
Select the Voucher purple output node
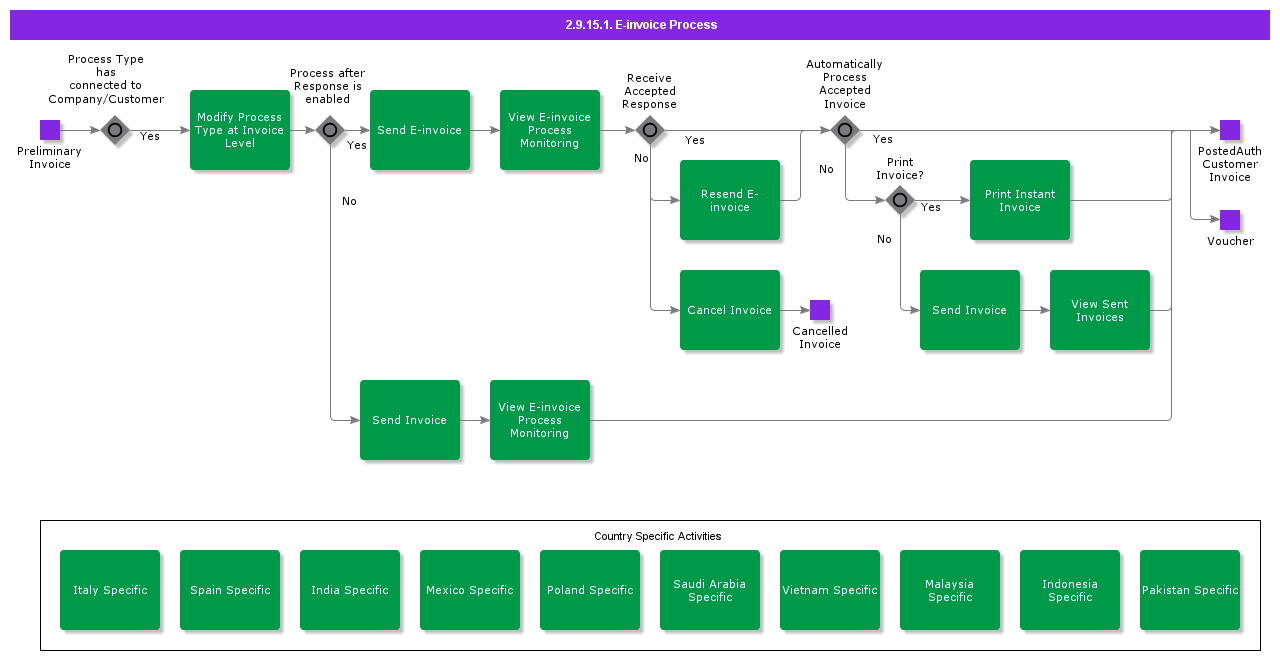coord(1230,220)
